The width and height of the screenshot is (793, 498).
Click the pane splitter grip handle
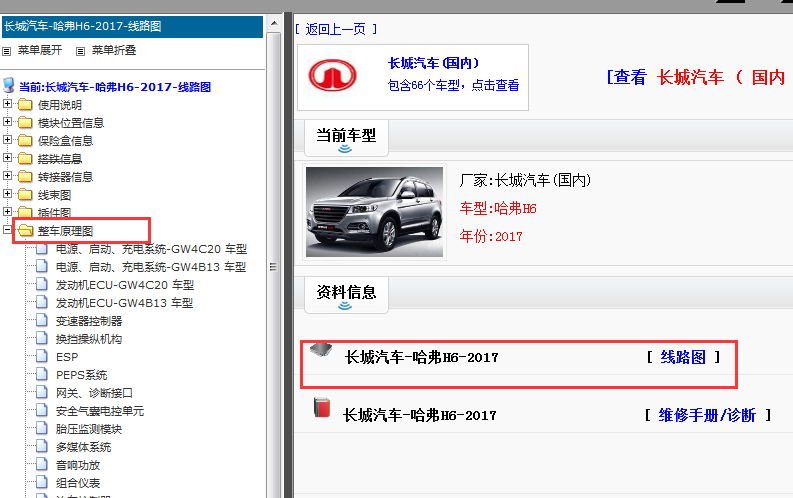click(x=273, y=267)
